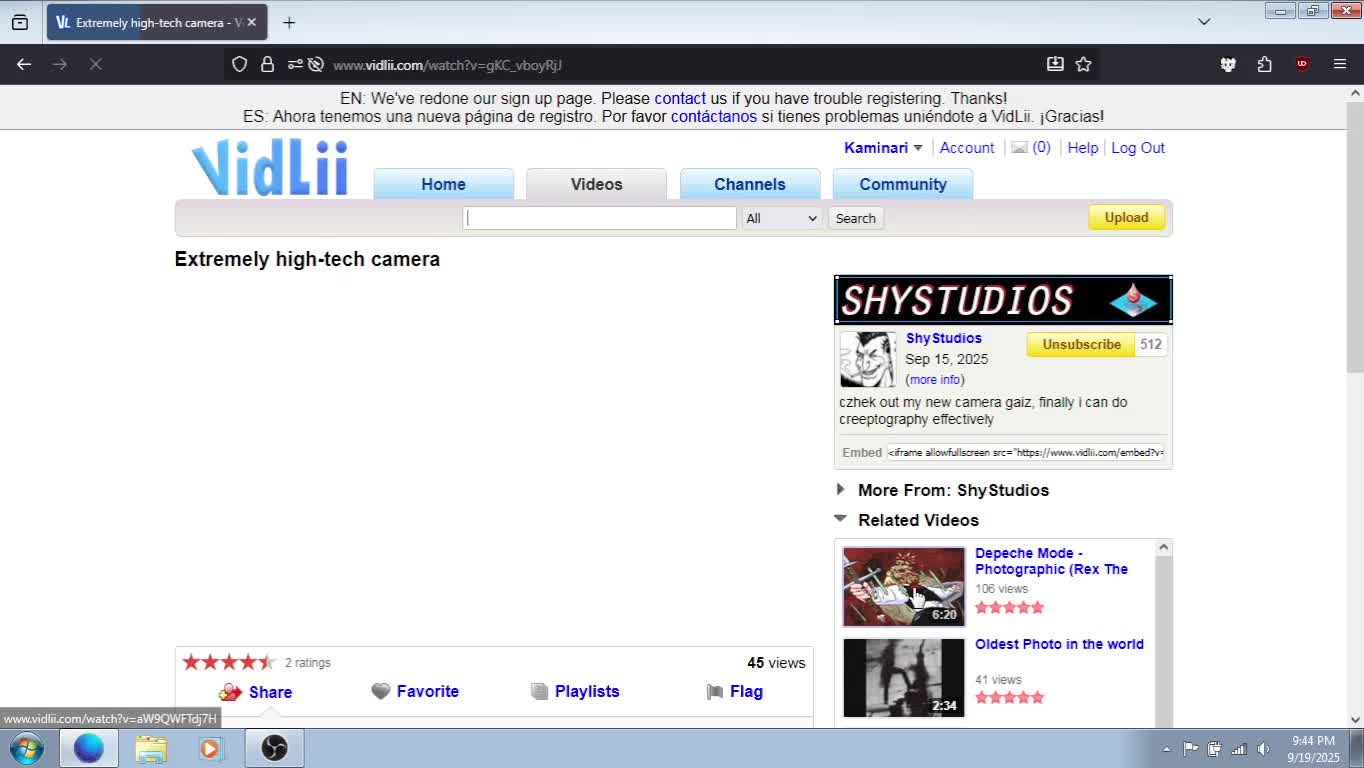Open Playlists option below video
The image size is (1364, 768).
(x=575, y=691)
